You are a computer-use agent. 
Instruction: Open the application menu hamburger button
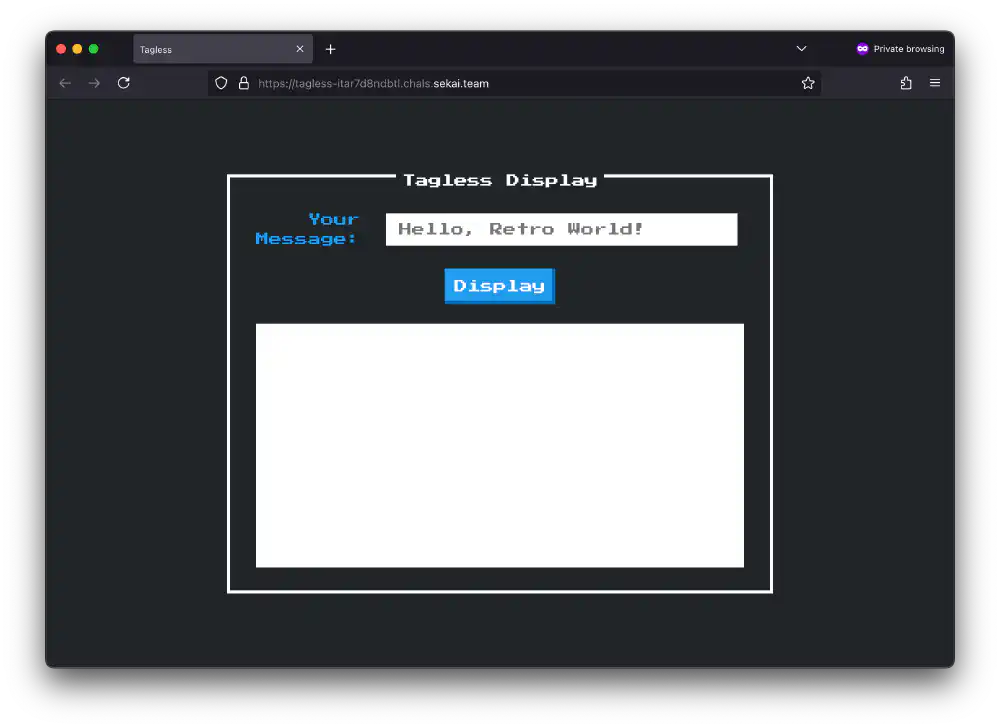point(936,83)
